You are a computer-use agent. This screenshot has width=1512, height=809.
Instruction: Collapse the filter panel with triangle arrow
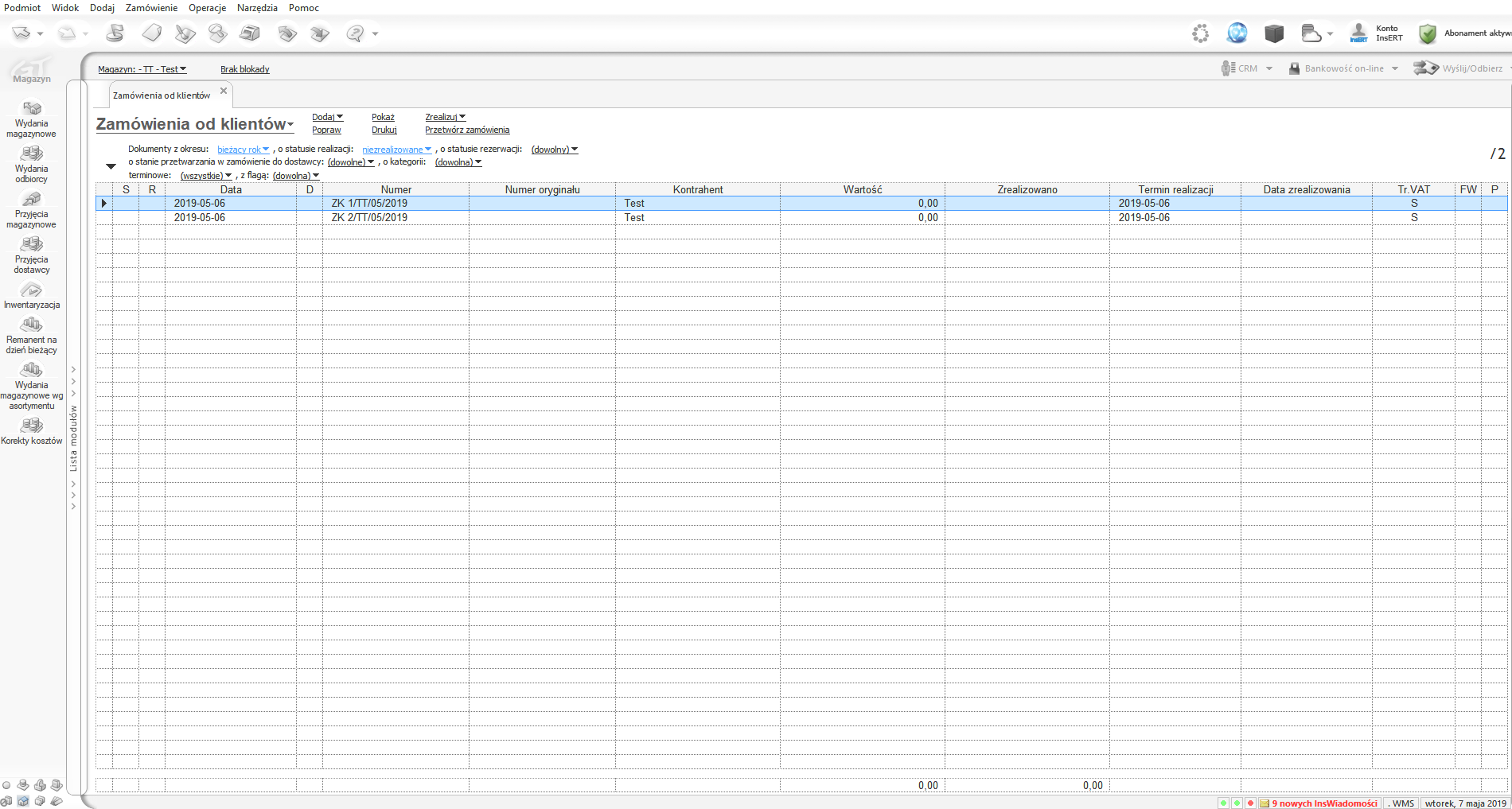click(111, 166)
